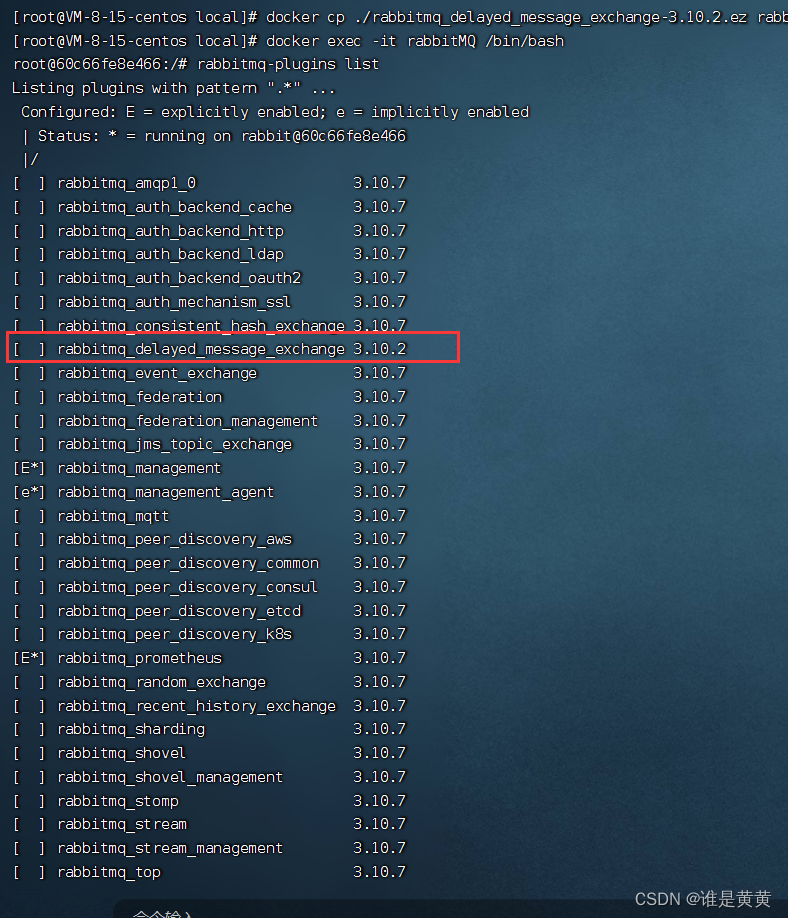Viewport: 788px width, 918px height.
Task: Select the rabbitmq_top plugin name
Action: (x=109, y=872)
